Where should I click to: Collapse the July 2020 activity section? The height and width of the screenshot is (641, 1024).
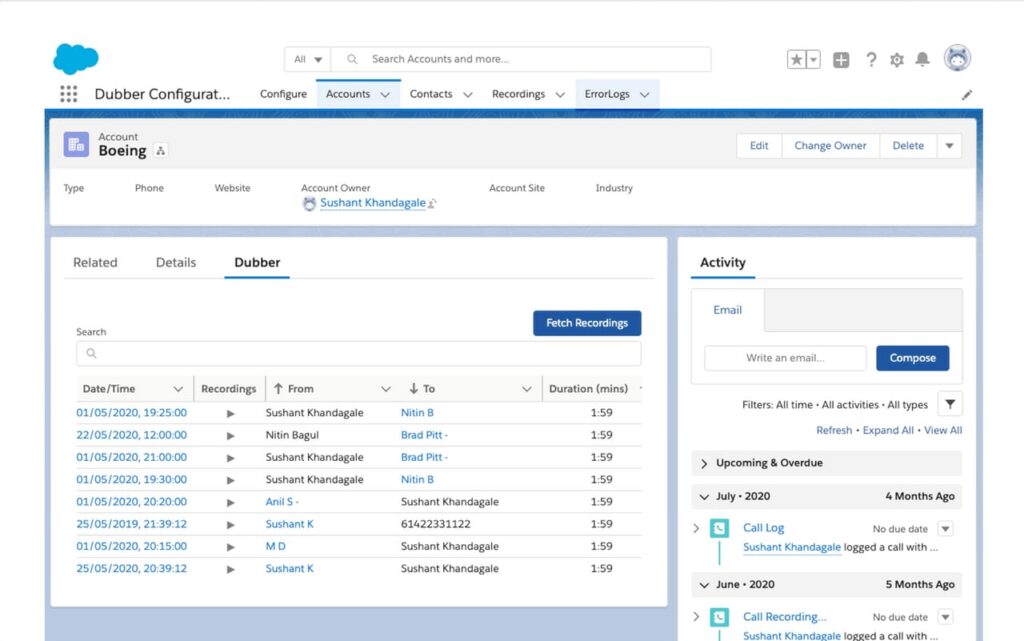point(704,497)
